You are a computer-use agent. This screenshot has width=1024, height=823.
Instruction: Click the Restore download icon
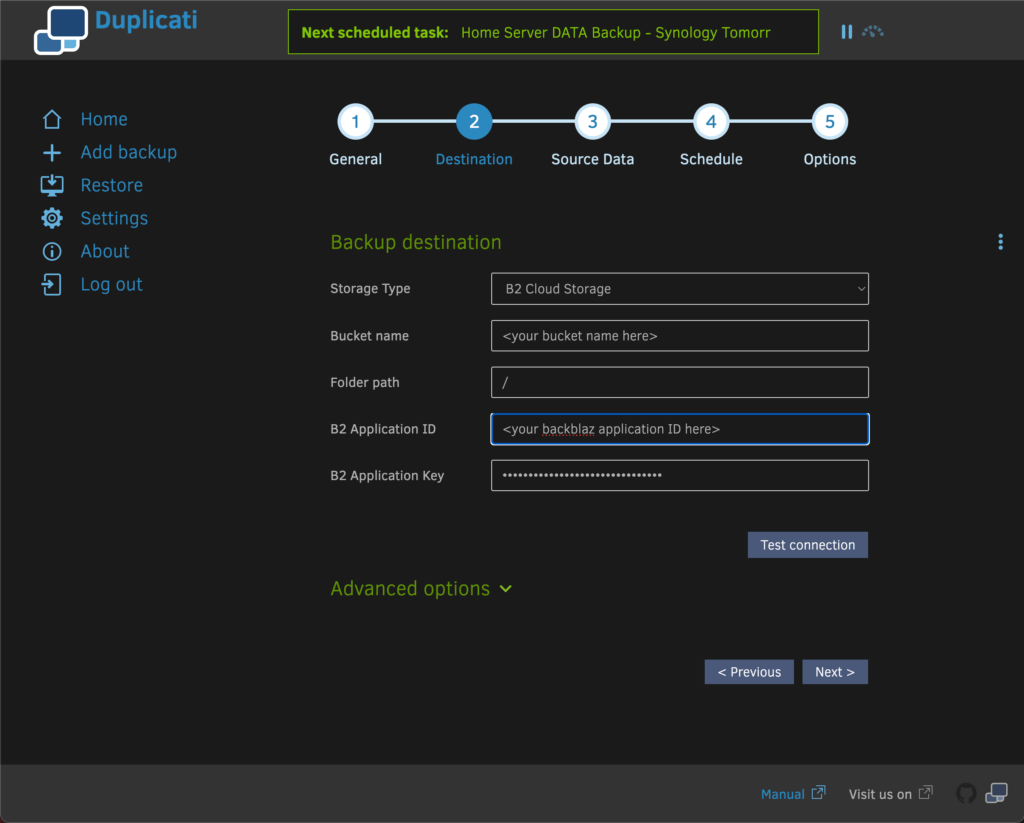point(52,186)
